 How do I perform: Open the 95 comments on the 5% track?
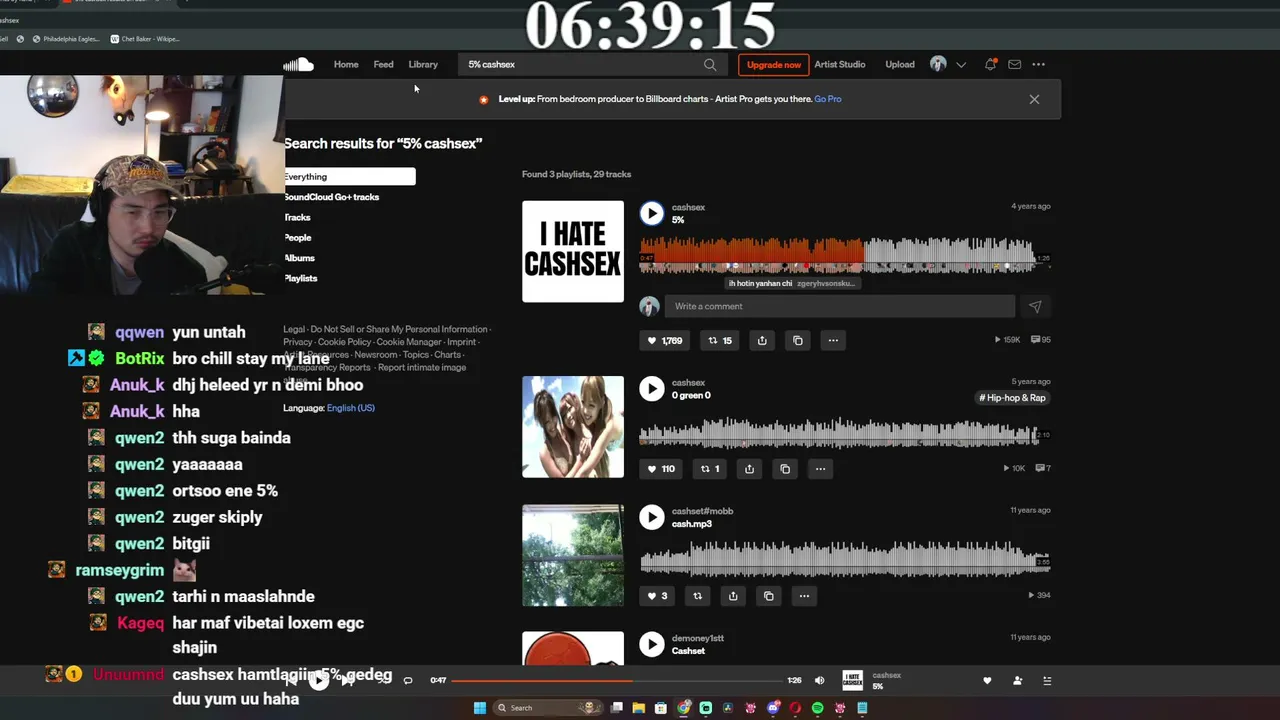(1041, 340)
